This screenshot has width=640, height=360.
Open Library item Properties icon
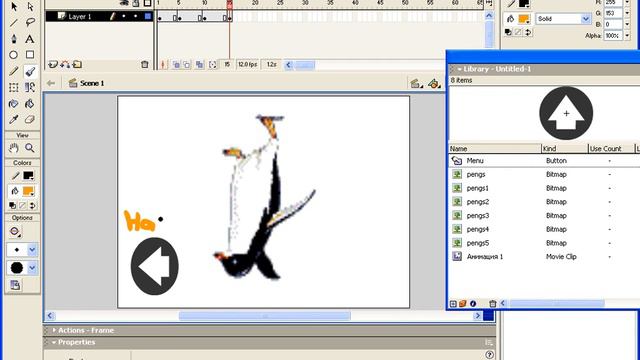pos(473,304)
